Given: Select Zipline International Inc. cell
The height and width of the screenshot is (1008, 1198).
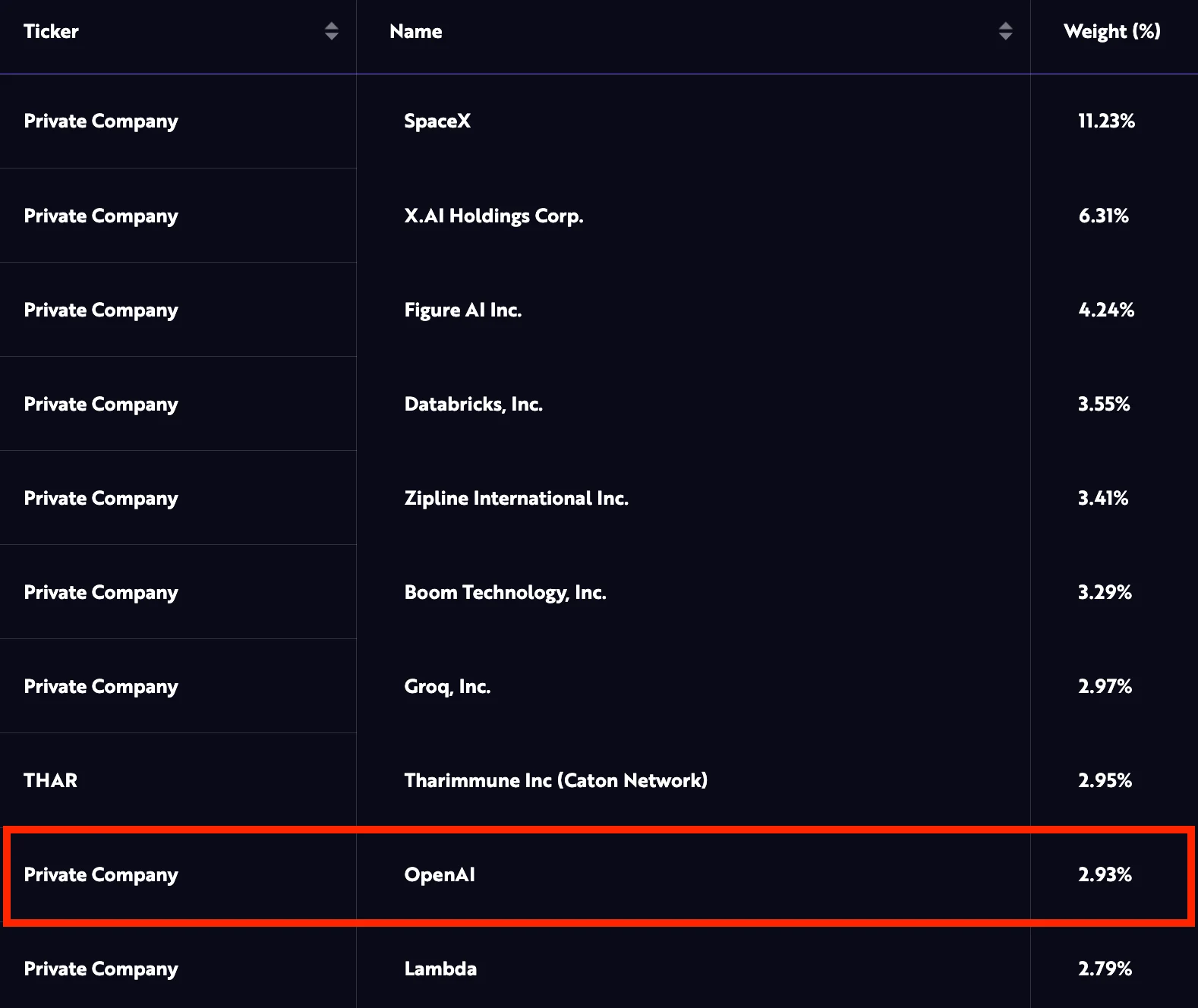Looking at the screenshot, I should (x=516, y=498).
